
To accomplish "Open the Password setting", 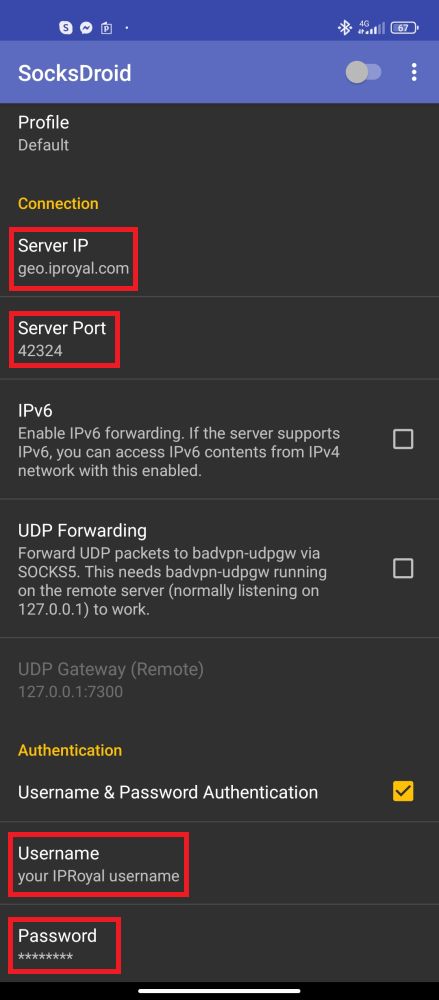I will click(220, 946).
